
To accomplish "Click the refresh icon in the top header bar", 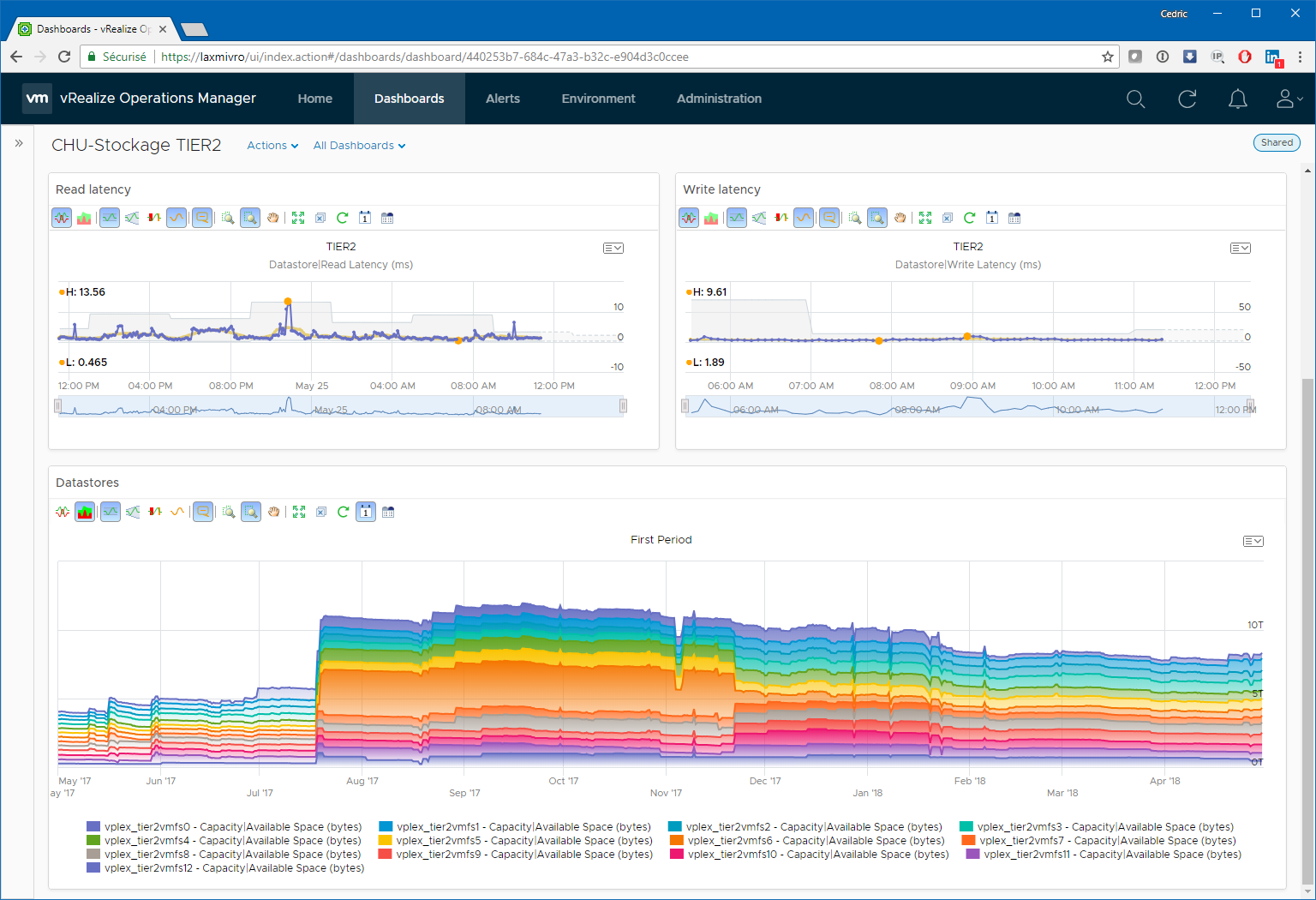I will [x=1187, y=99].
